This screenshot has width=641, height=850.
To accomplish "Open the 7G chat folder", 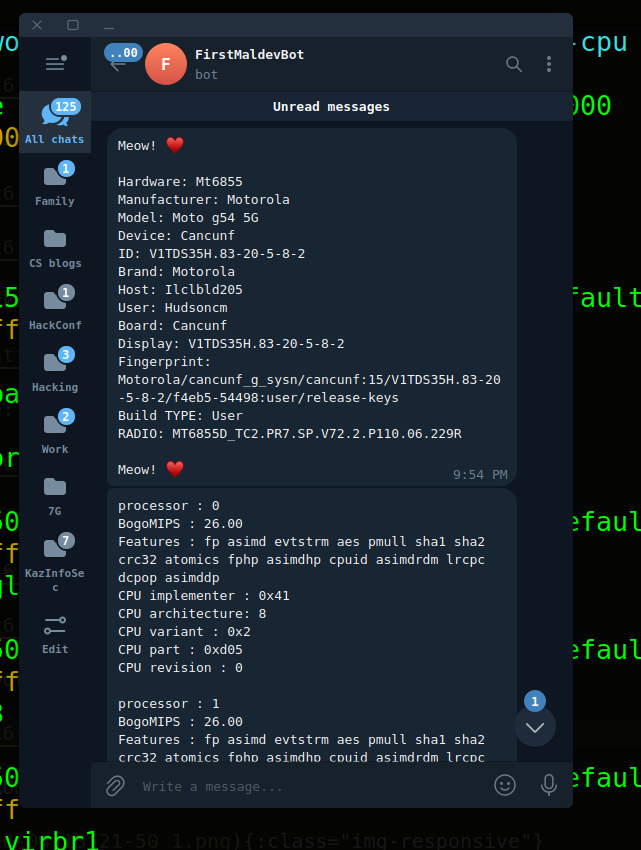I will coord(55,494).
